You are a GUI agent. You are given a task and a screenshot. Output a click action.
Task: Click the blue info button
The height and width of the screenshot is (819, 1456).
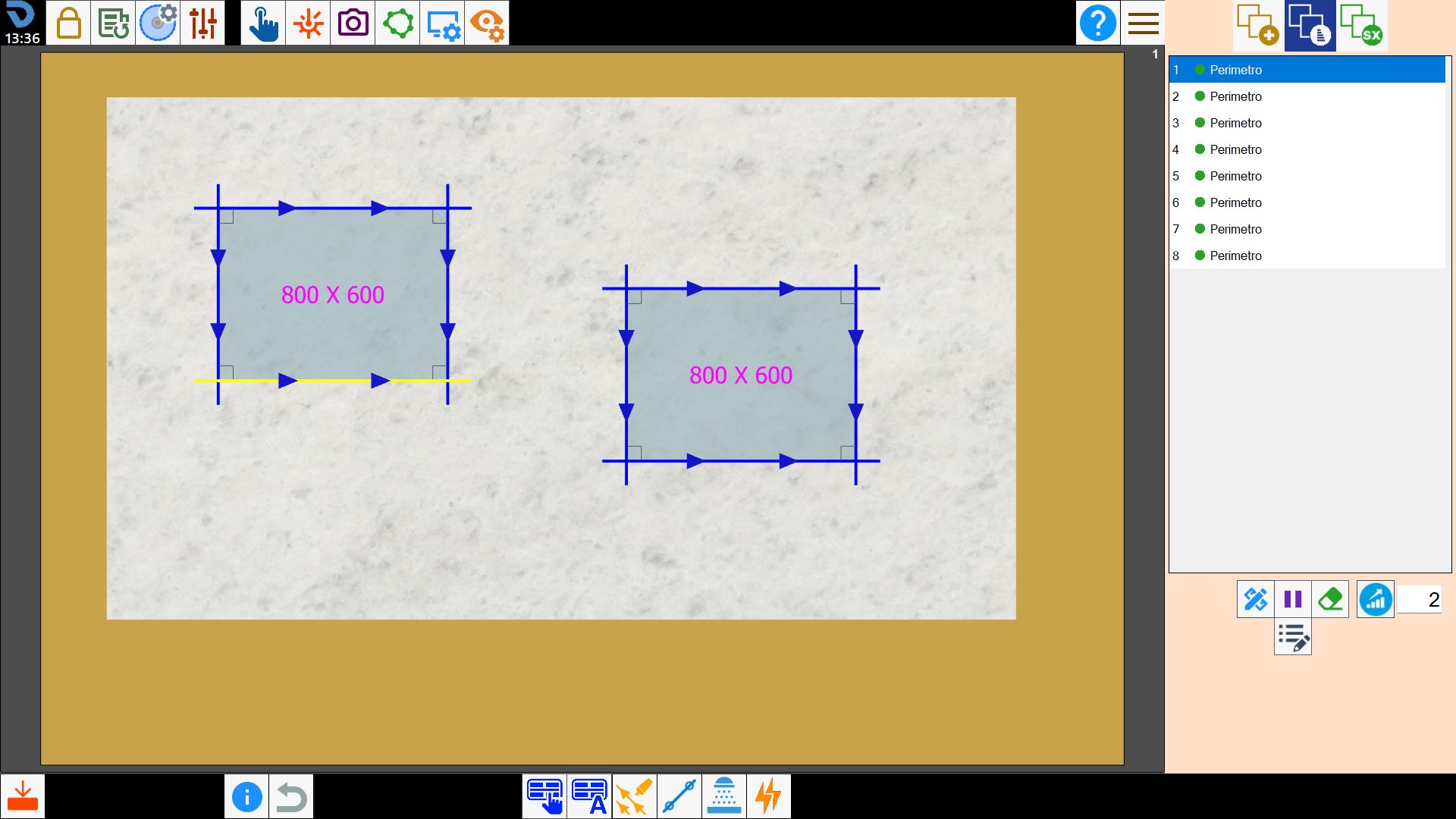point(246,796)
